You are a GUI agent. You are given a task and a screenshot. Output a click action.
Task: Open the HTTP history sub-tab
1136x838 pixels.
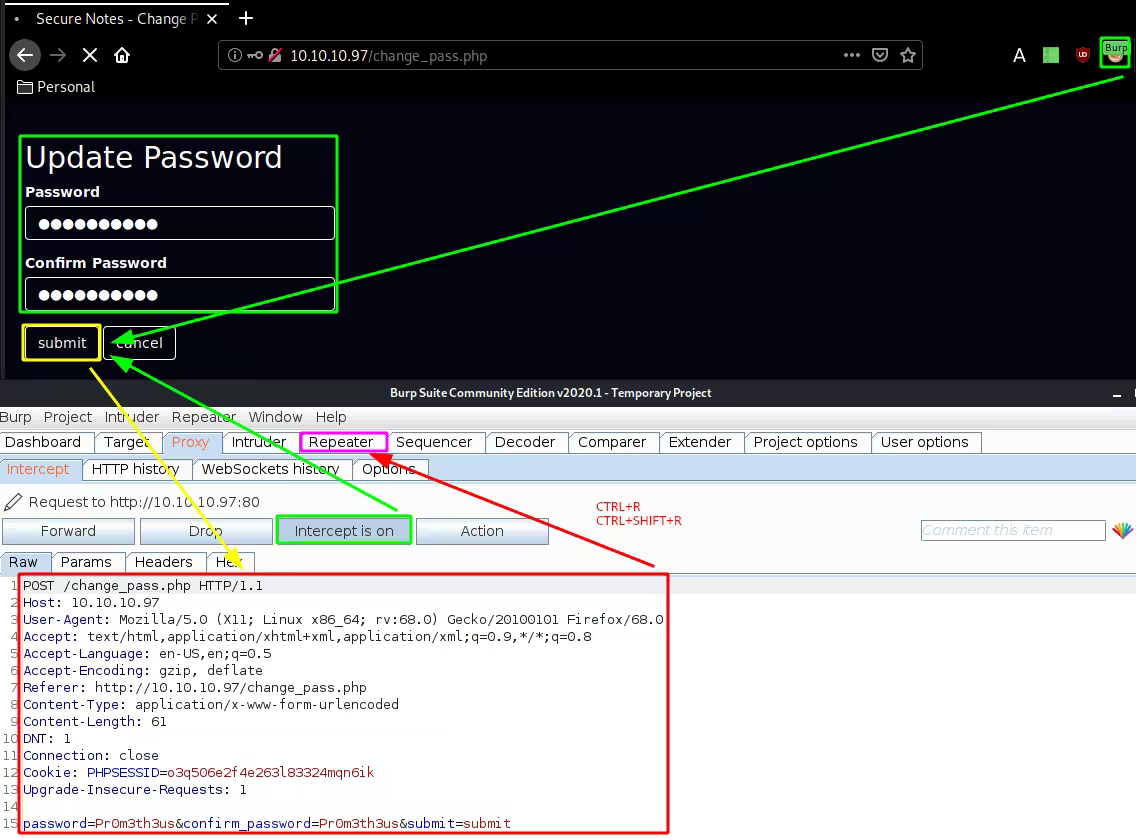point(135,469)
